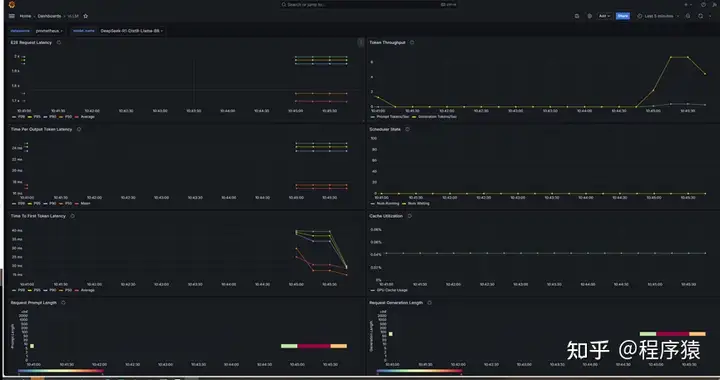Open the info icon beside E2E Request Latency
Screen dimensions: 720x380
point(59,42)
